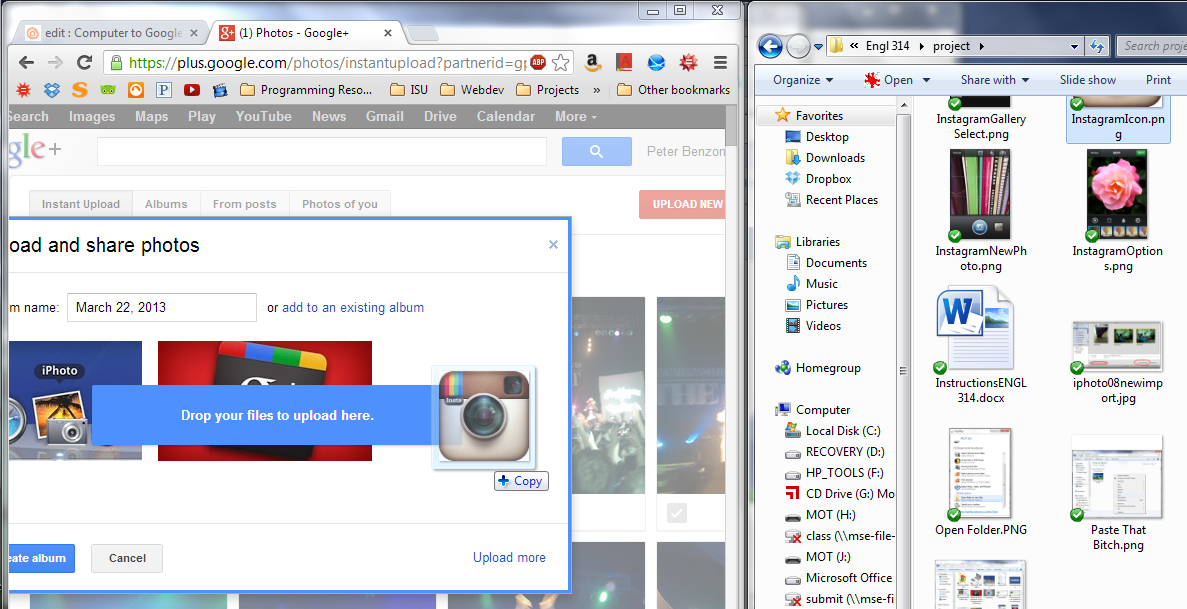
Task: Expand the recent pages arrow in Explorer
Action: (818, 47)
